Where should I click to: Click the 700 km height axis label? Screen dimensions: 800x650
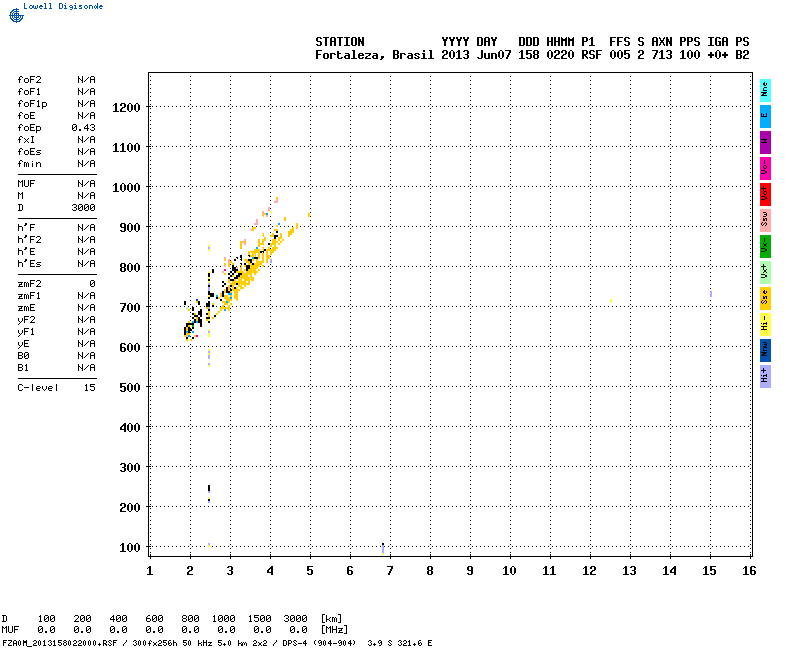pyautogui.click(x=130, y=308)
